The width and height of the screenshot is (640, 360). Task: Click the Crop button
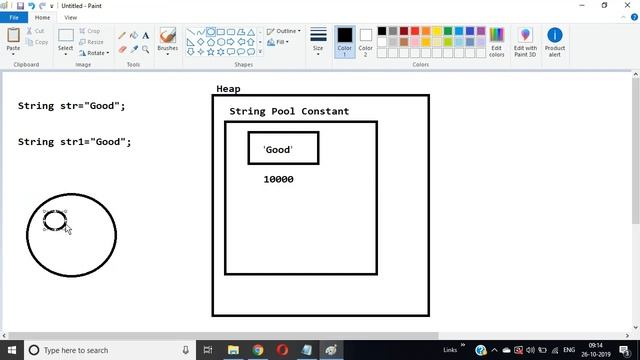click(x=90, y=31)
